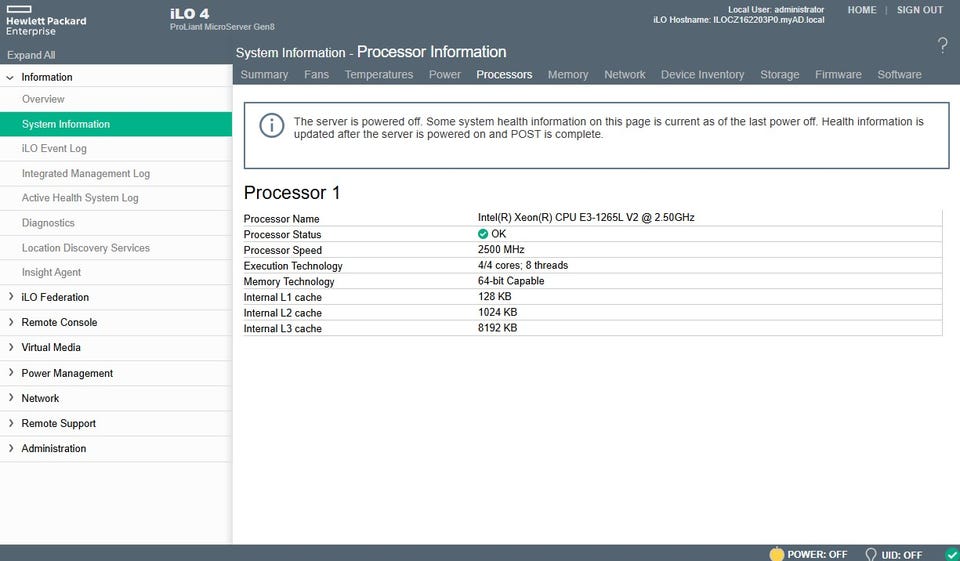Viewport: 960px width, 561px height.
Task: Click the green OK processor status icon
Action: (x=484, y=234)
